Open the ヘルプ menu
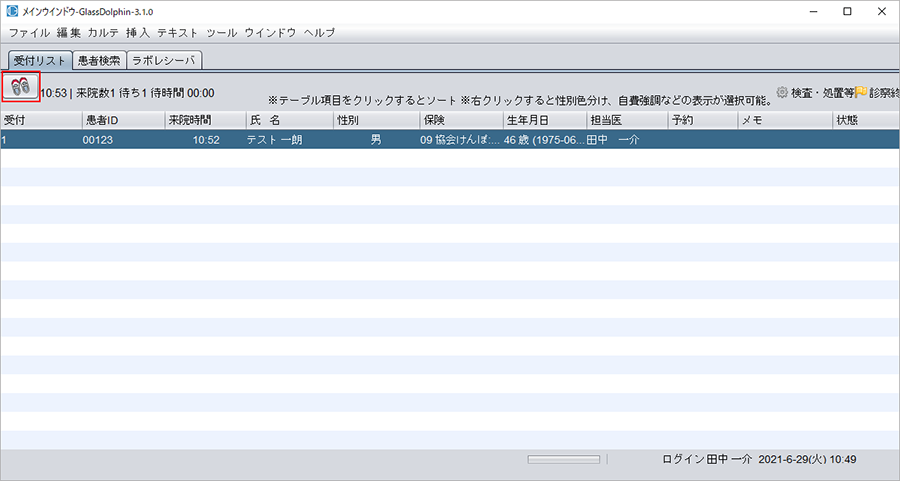The image size is (900, 481). tap(319, 33)
